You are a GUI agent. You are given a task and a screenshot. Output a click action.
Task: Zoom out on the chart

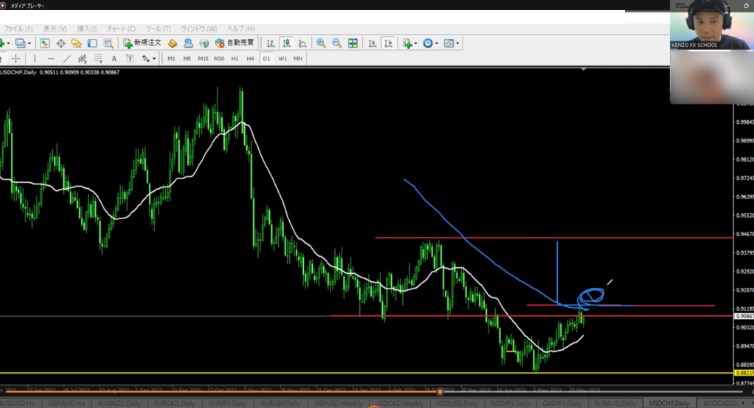coord(337,43)
